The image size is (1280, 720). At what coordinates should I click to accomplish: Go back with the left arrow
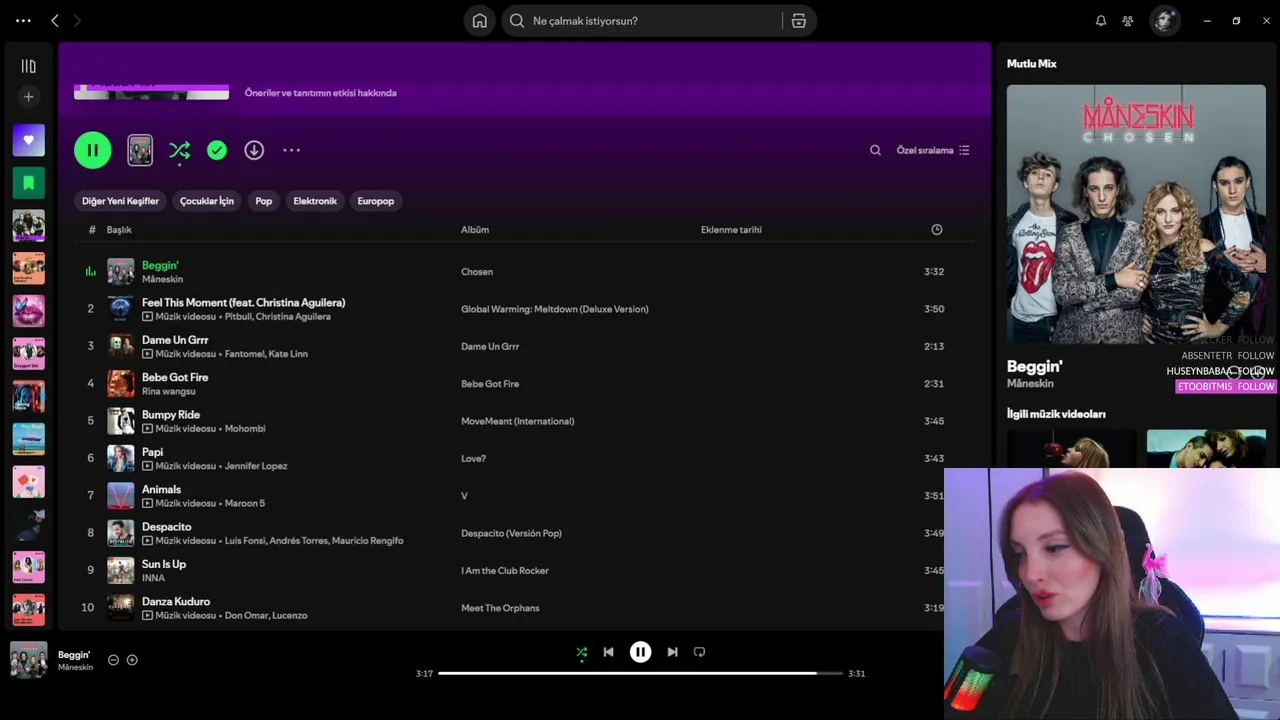pos(55,20)
